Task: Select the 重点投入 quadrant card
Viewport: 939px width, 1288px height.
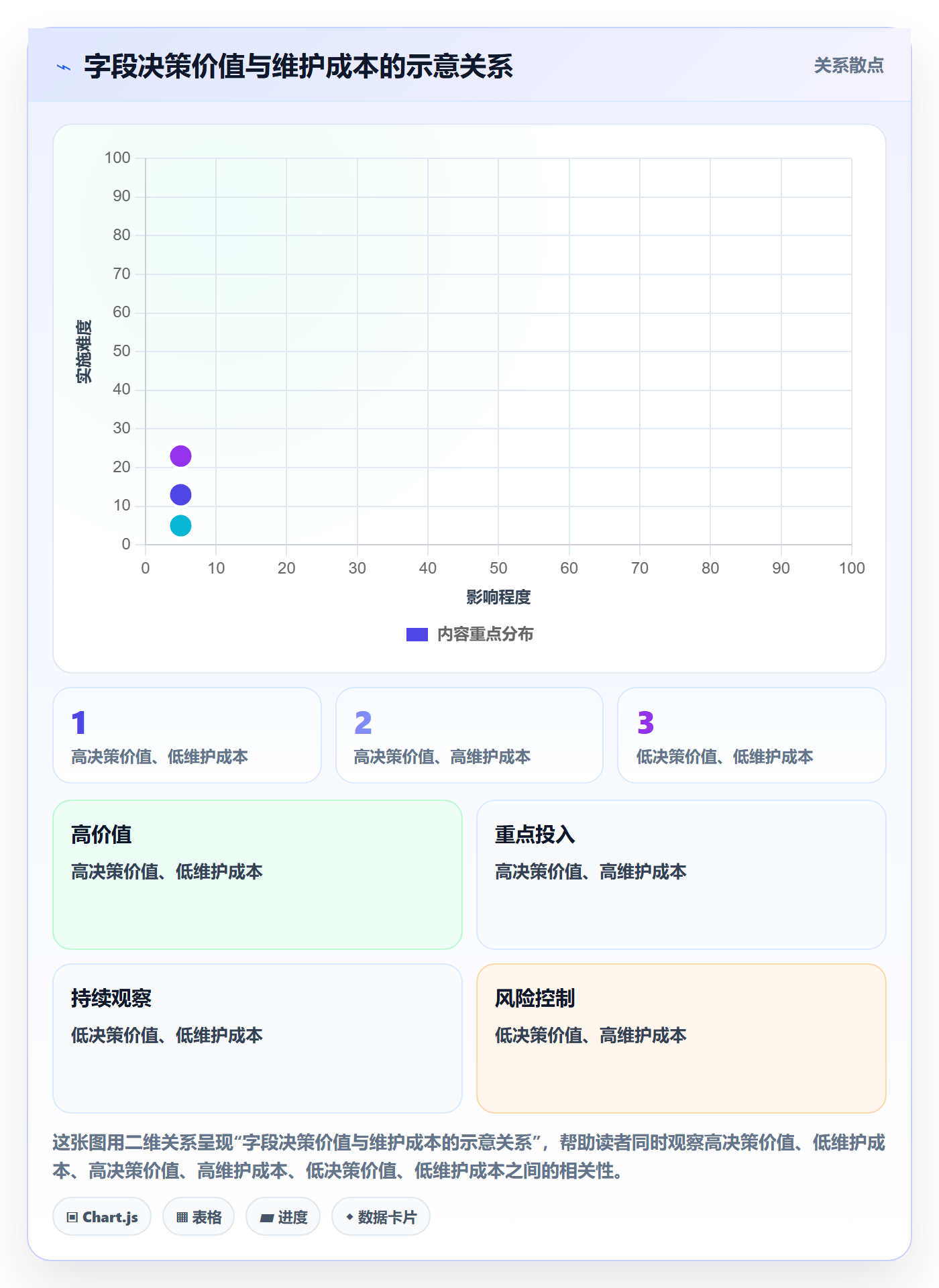Action: (x=681, y=875)
